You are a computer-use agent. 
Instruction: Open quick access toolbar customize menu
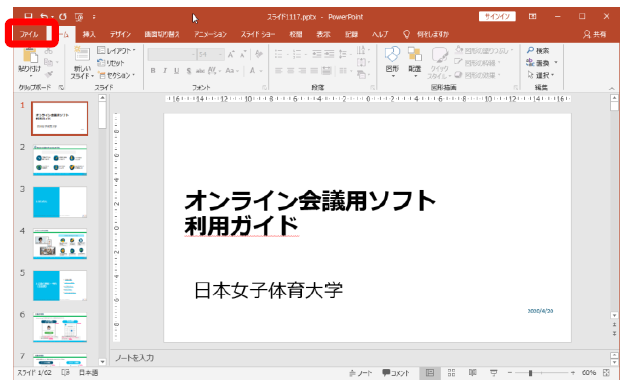[94, 17]
